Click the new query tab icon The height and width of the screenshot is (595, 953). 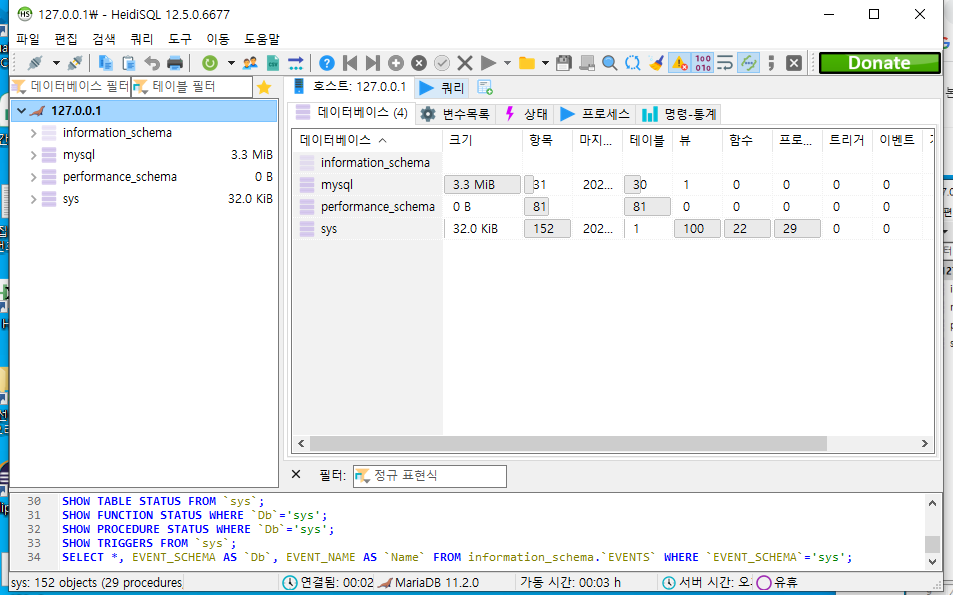[x=484, y=88]
